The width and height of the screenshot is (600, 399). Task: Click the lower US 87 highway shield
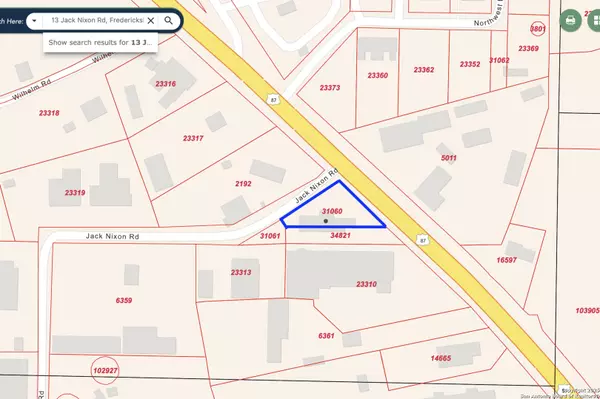point(422,240)
